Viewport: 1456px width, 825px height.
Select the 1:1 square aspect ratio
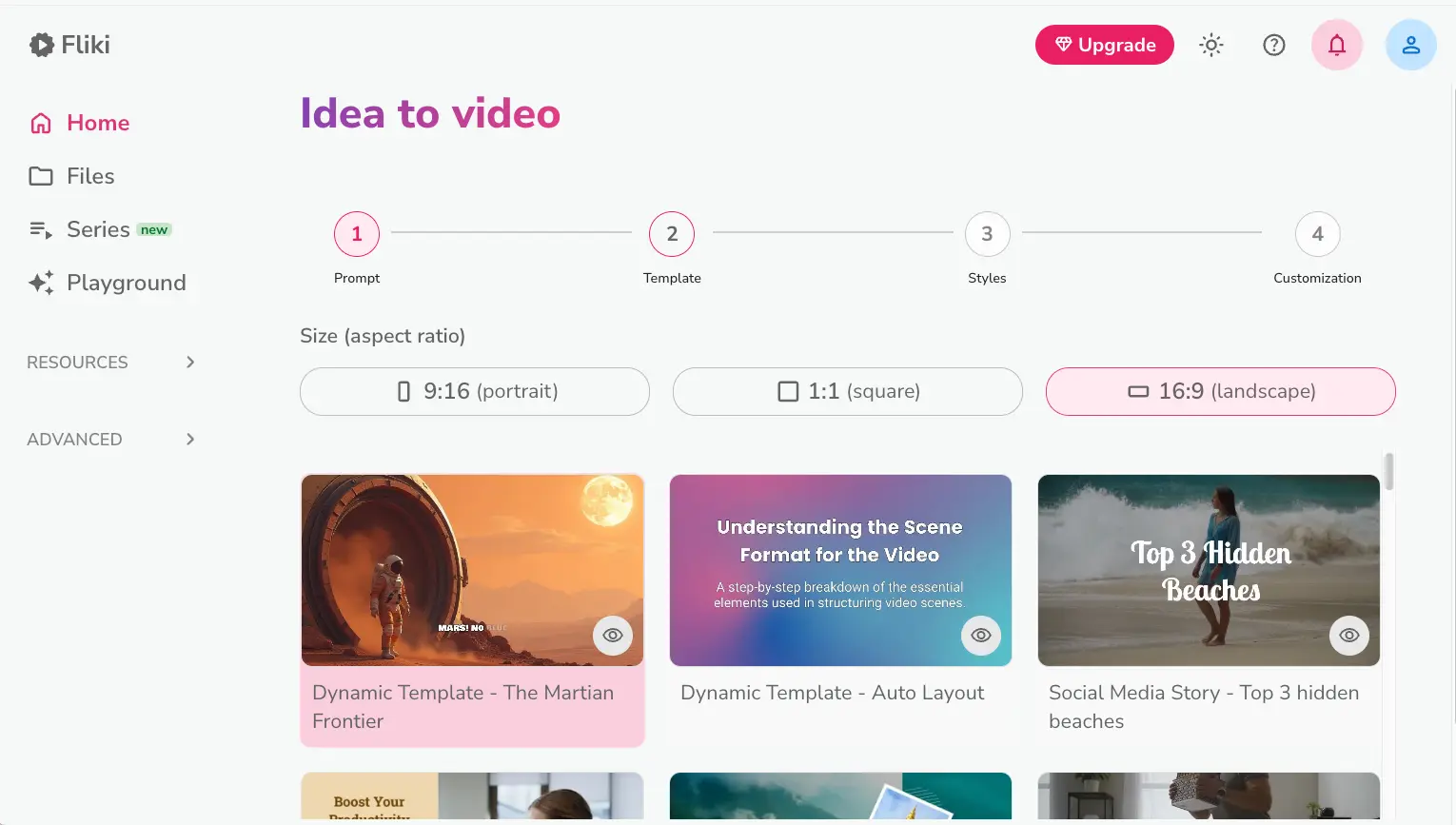coord(847,390)
